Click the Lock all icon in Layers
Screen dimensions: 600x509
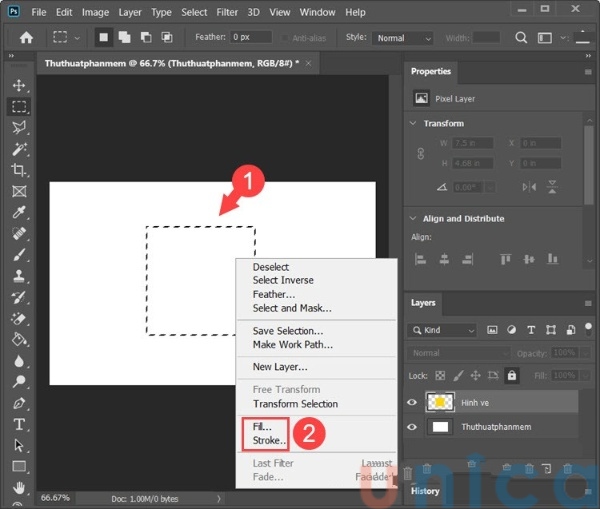point(512,375)
